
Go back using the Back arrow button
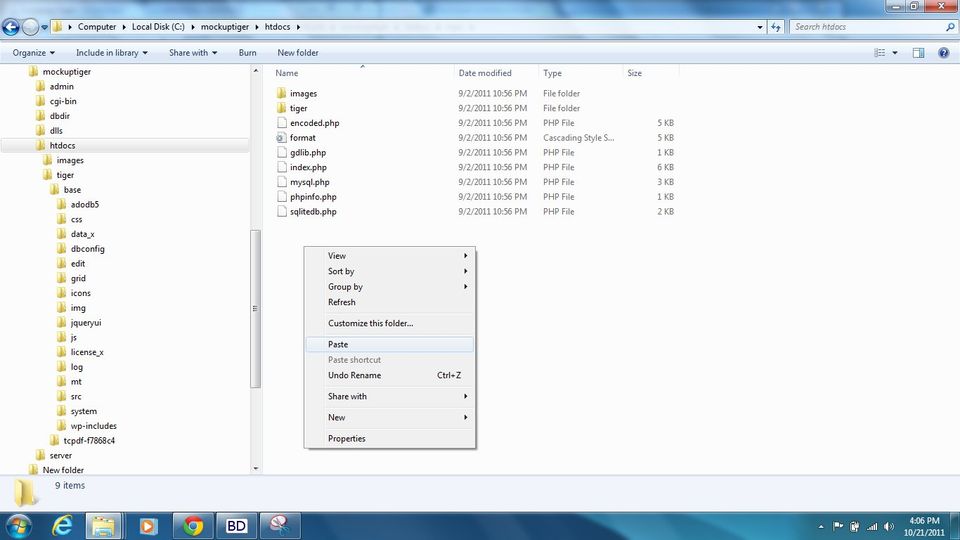(10, 27)
